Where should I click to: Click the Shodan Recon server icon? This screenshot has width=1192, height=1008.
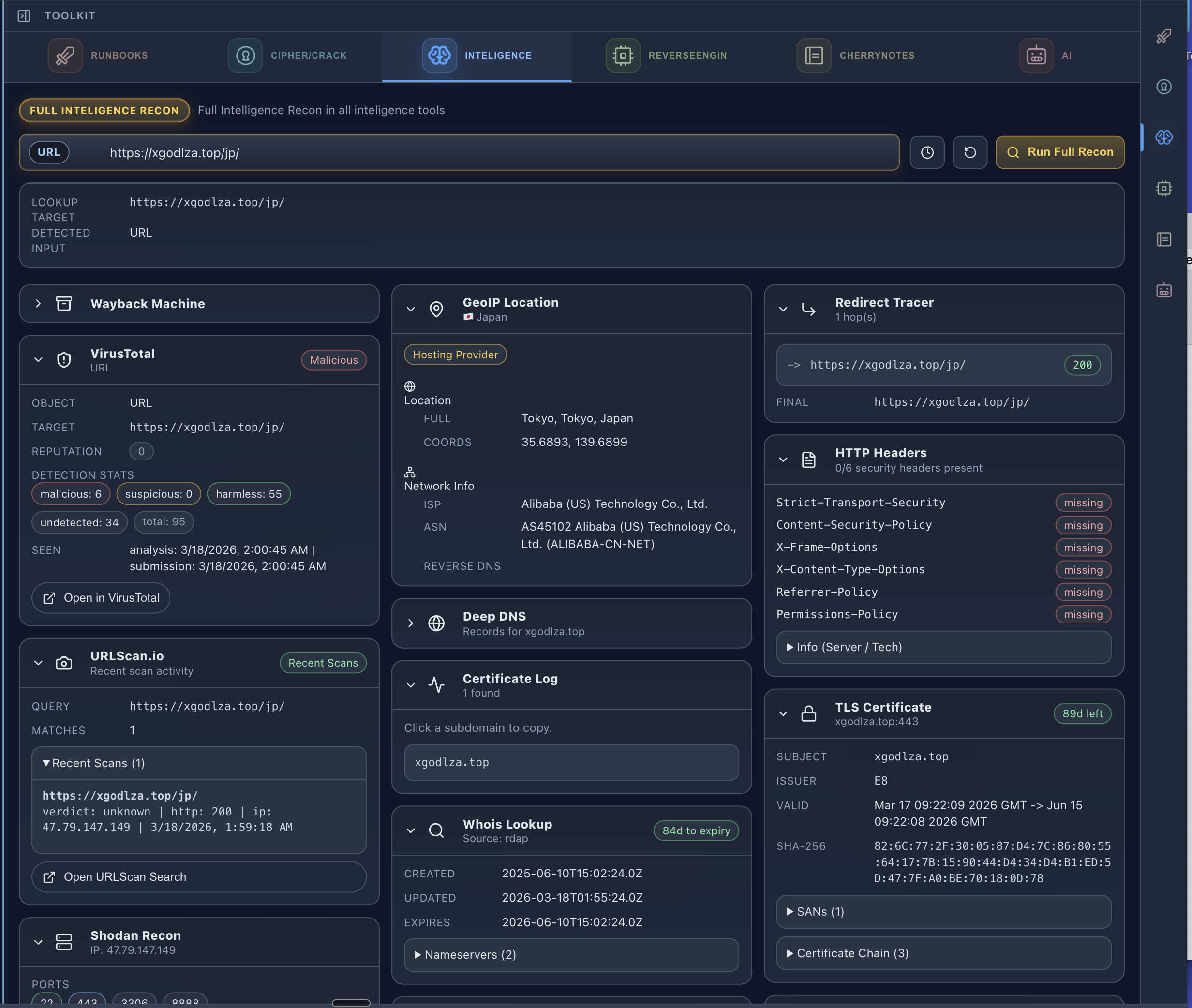pyautogui.click(x=63, y=942)
